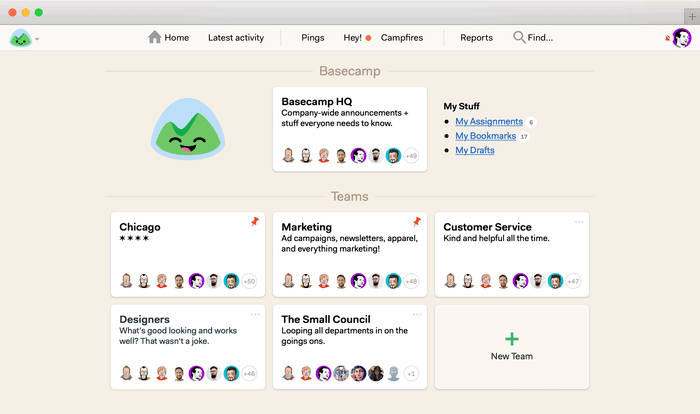This screenshot has height=414, width=700.
Task: Toggle the red pin on Marketing card
Action: click(x=417, y=222)
